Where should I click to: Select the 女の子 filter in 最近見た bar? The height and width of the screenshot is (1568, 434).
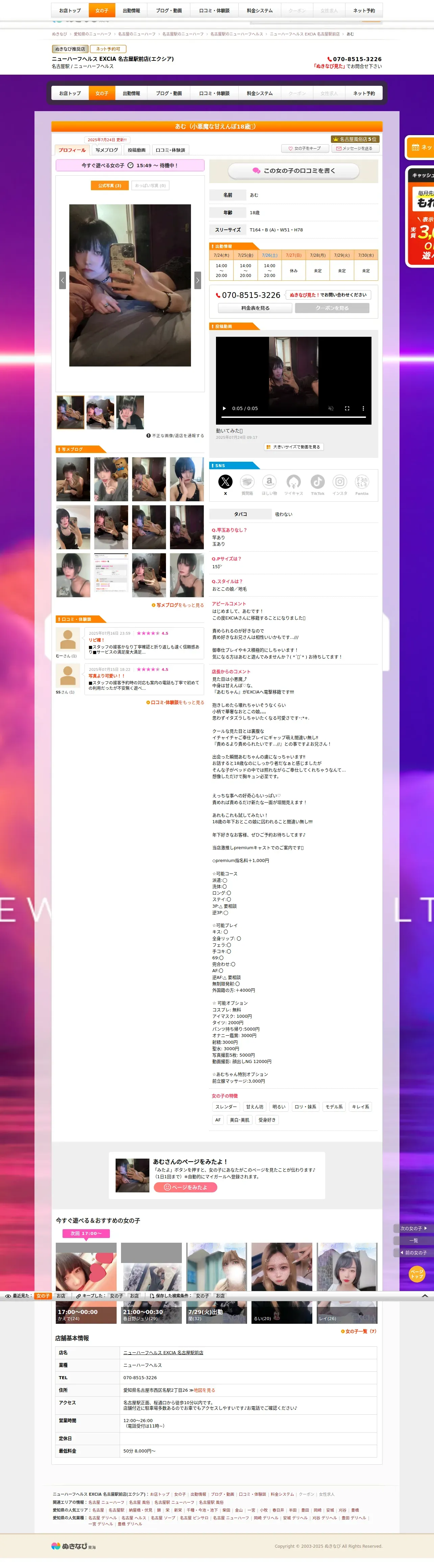[43, 1296]
